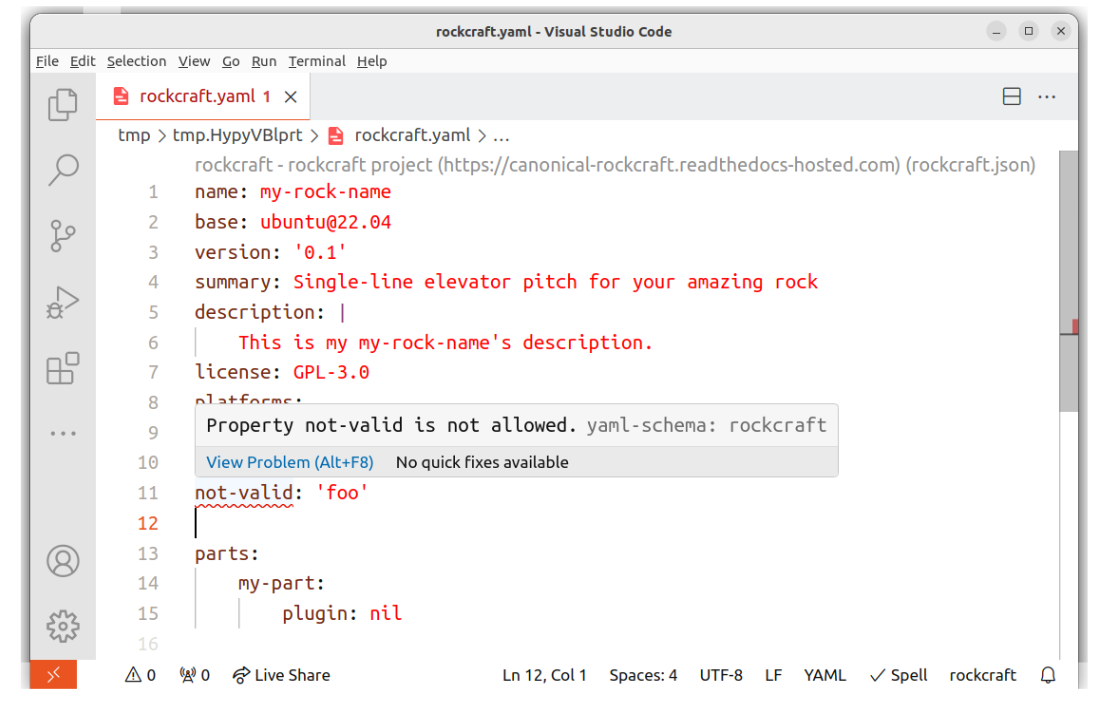This screenshot has width=1104, height=709.
Task: Open the Manage gear icon
Action: (x=63, y=626)
